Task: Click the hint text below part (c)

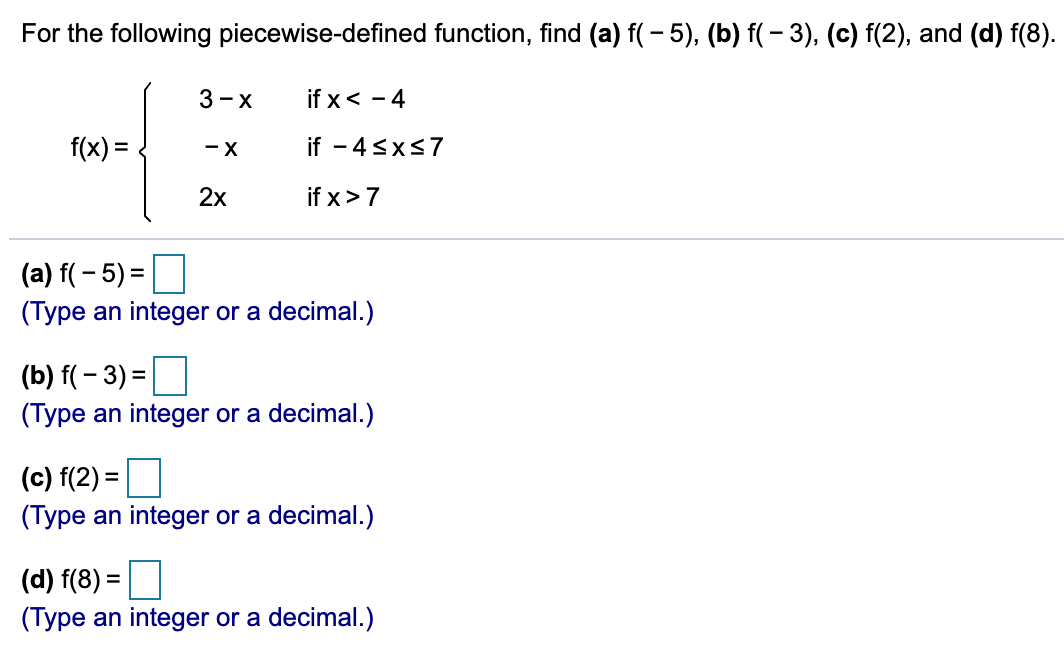Action: 195,515
